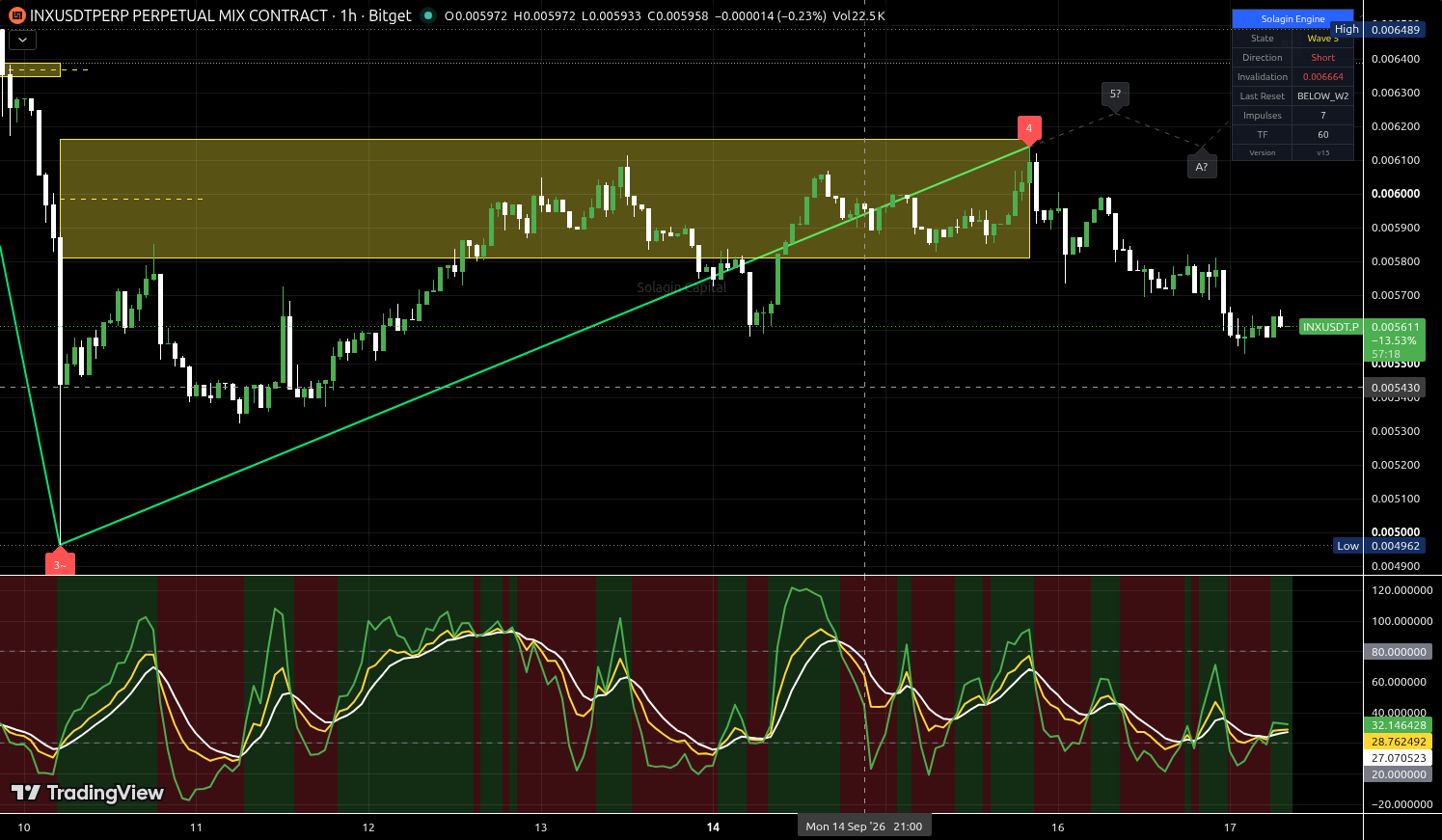
Task: Click the projected A? wave label
Action: (x=1202, y=166)
